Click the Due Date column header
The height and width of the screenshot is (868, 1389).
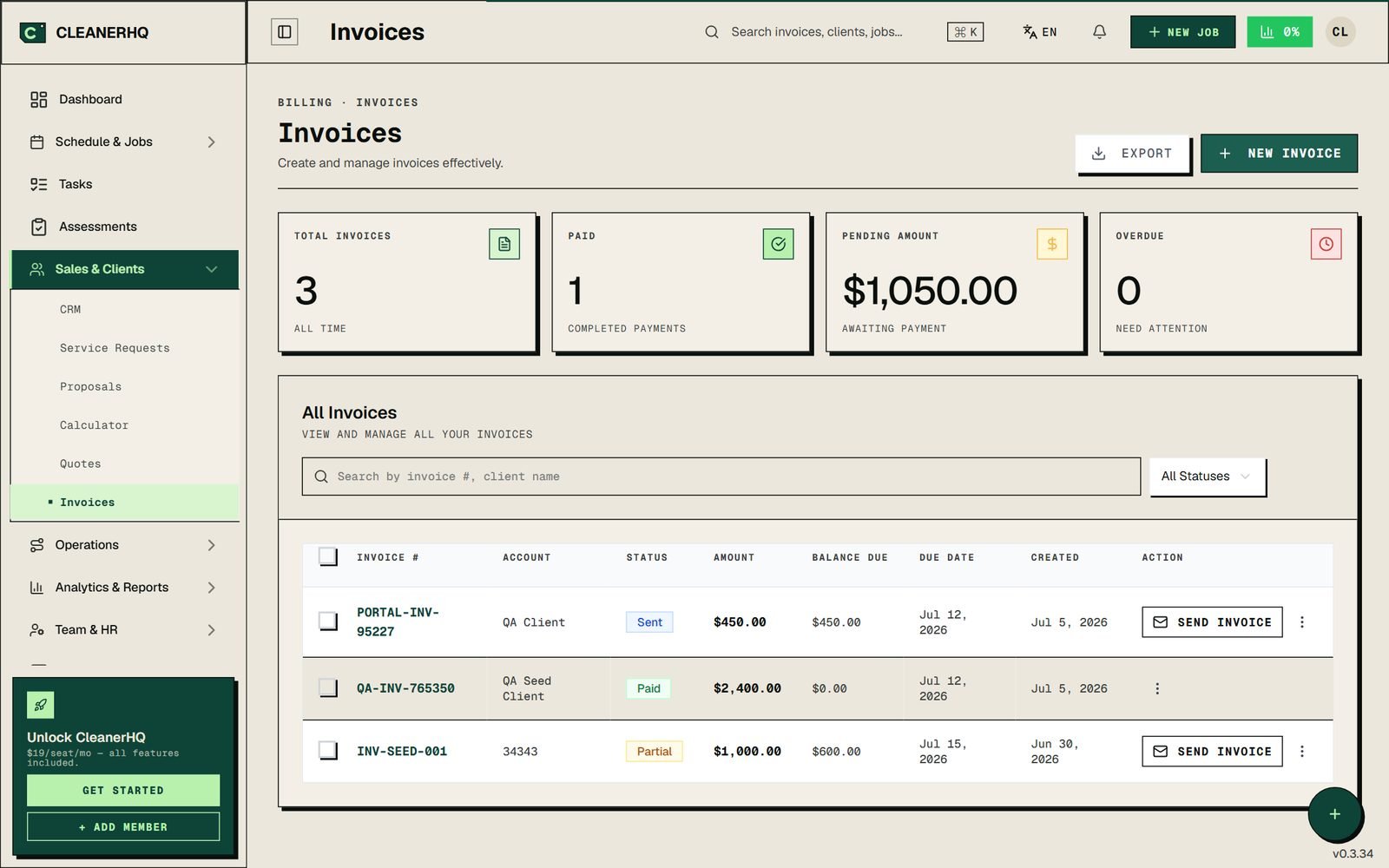(x=946, y=557)
